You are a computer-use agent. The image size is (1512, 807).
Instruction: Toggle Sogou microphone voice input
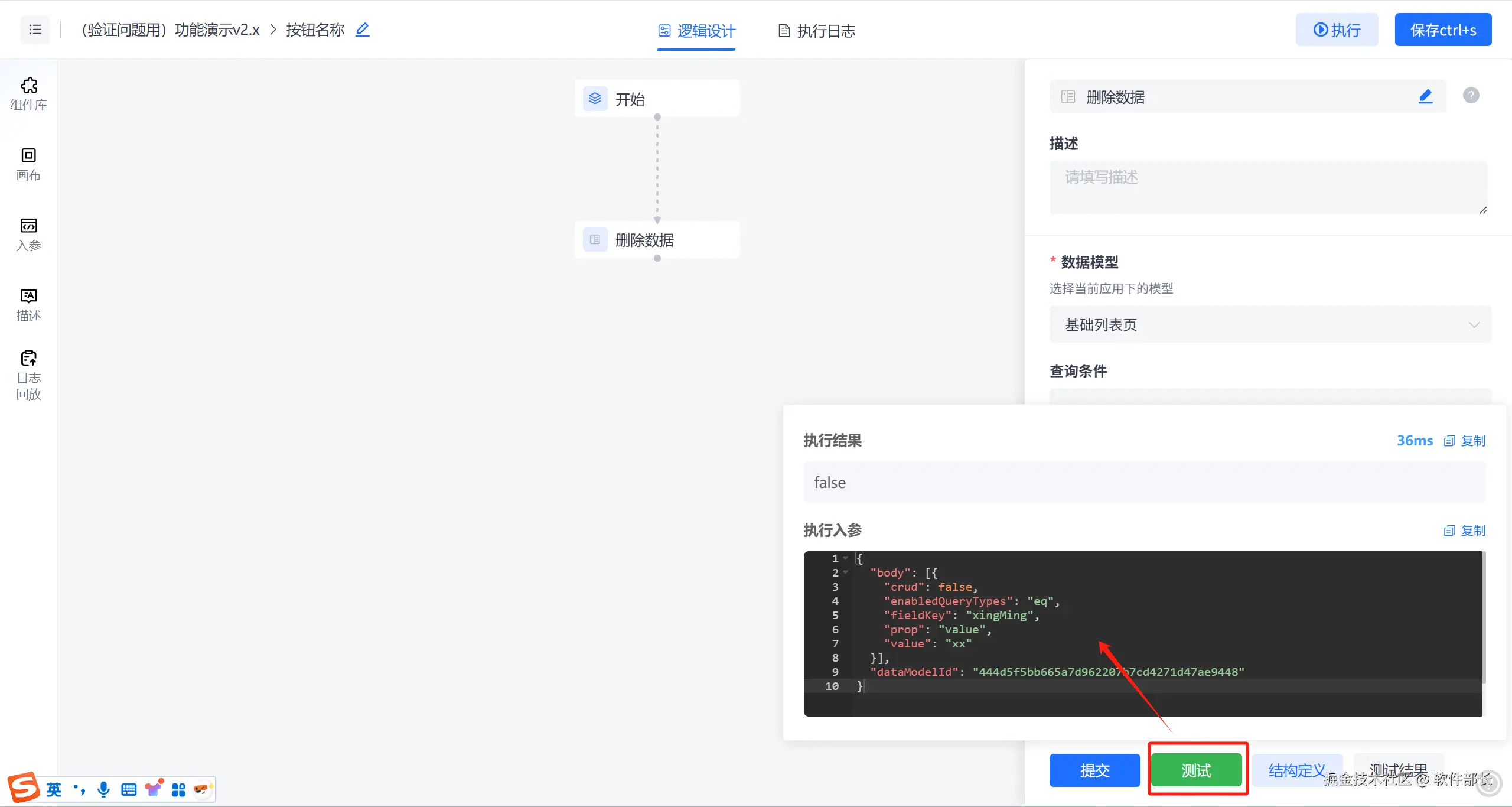click(x=103, y=789)
